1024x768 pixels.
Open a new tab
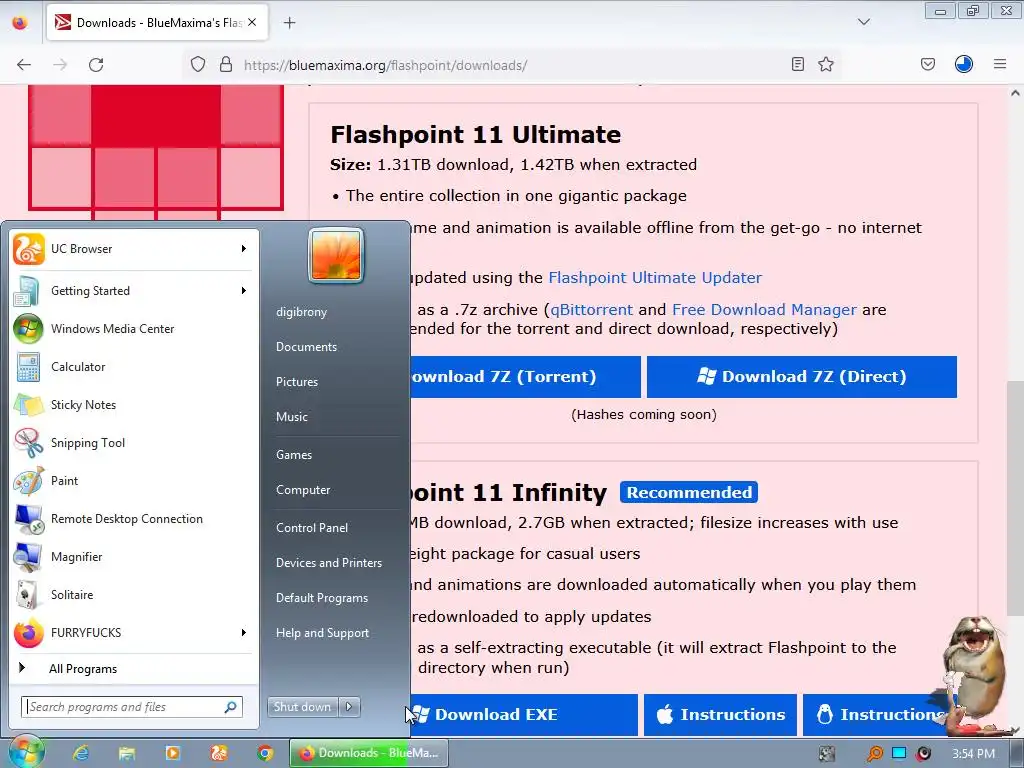pyautogui.click(x=289, y=23)
